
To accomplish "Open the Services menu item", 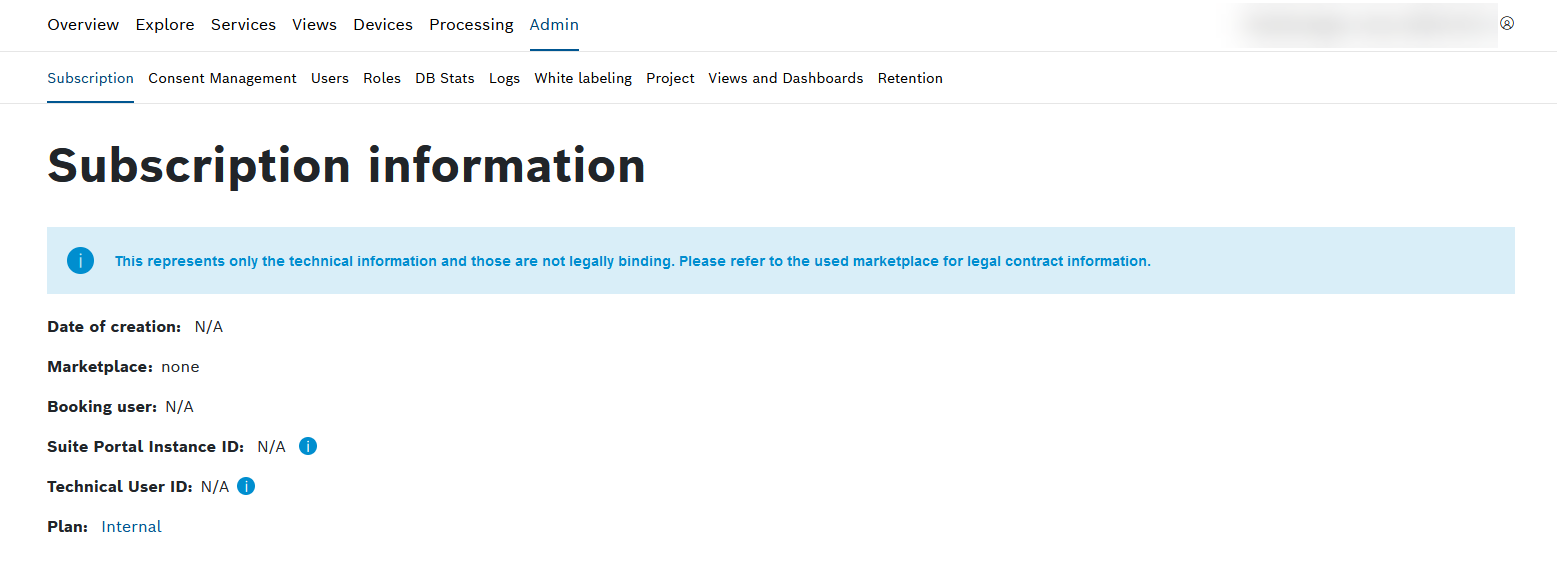I will pyautogui.click(x=243, y=25).
